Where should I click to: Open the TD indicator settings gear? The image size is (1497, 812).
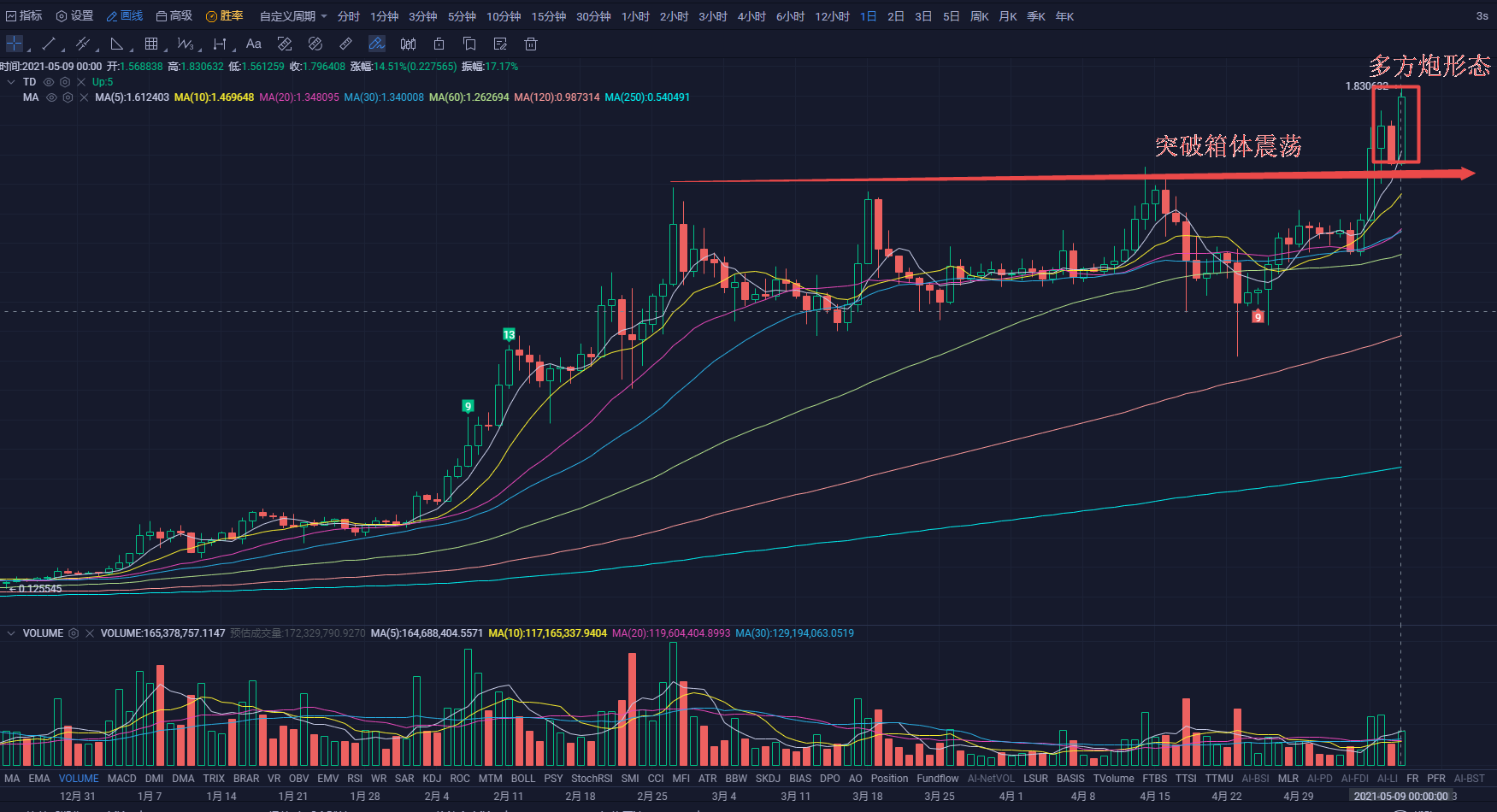click(65, 82)
